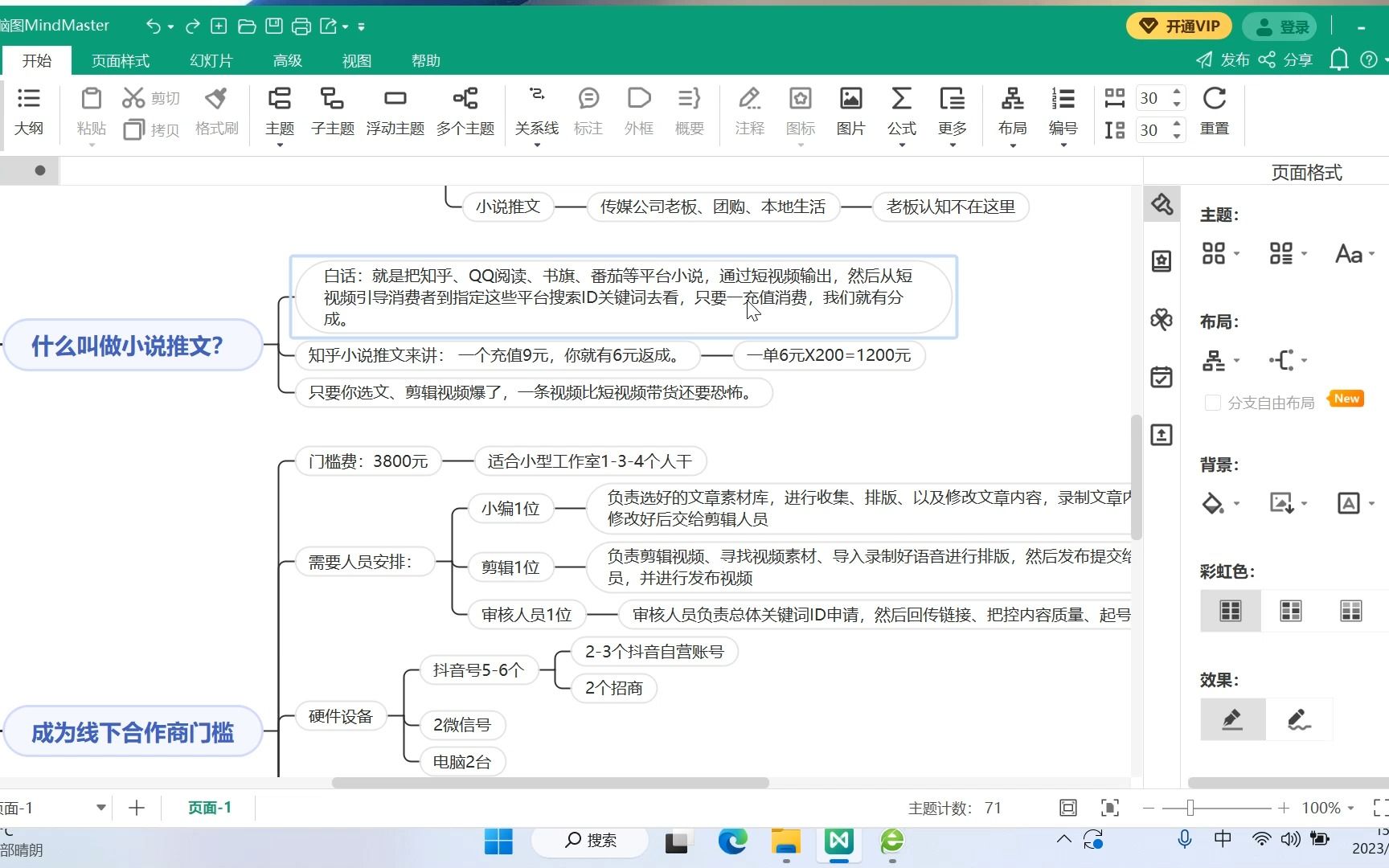The height and width of the screenshot is (868, 1389).
Task: Create new file with plus icon
Action: (219, 27)
